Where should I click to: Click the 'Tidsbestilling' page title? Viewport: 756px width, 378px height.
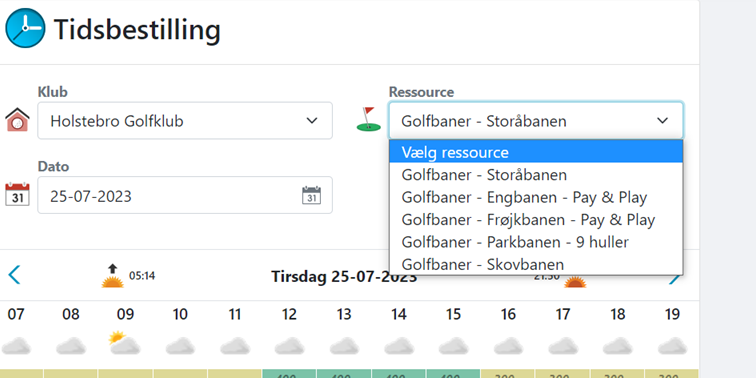coord(137,30)
